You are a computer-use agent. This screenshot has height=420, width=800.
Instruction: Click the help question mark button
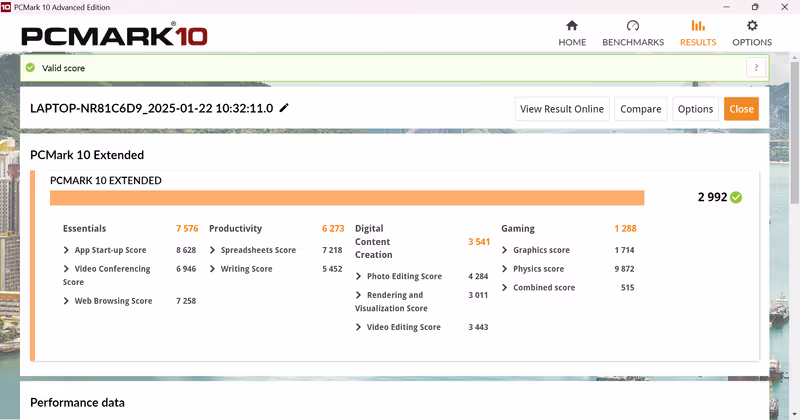[756, 68]
